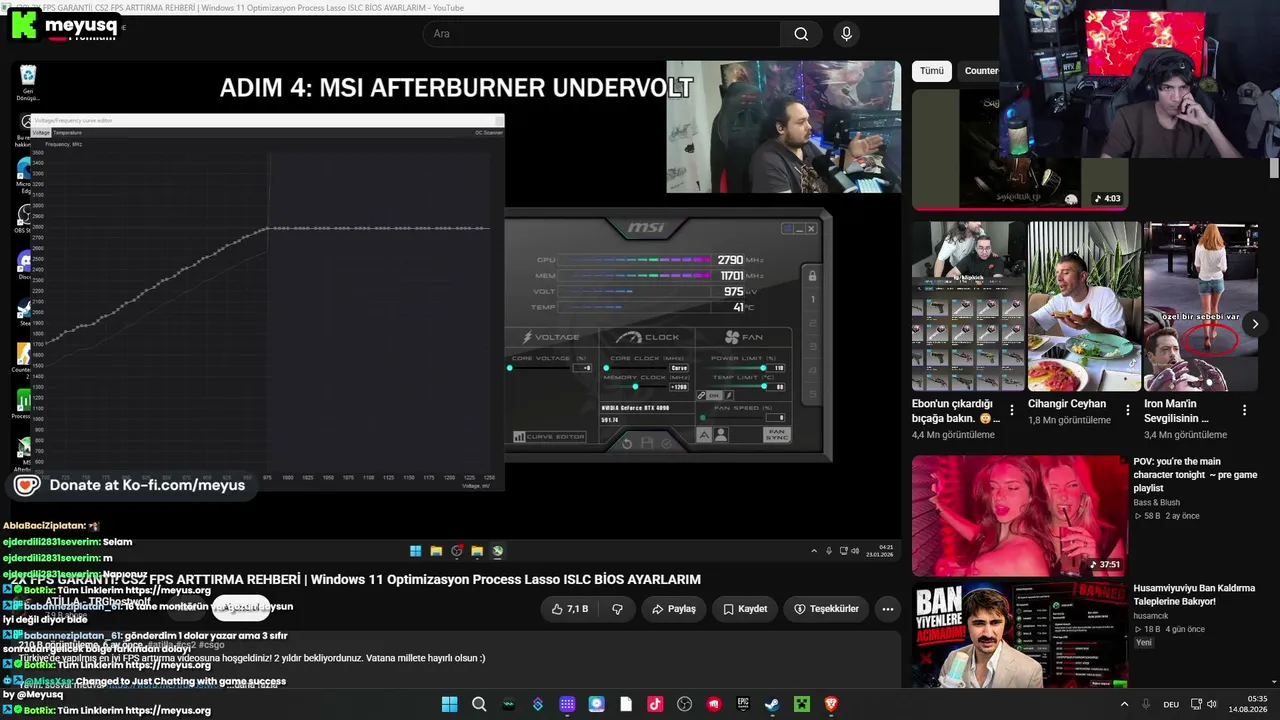1280x720 pixels.
Task: Open Brave browser from the taskbar
Action: (831, 704)
